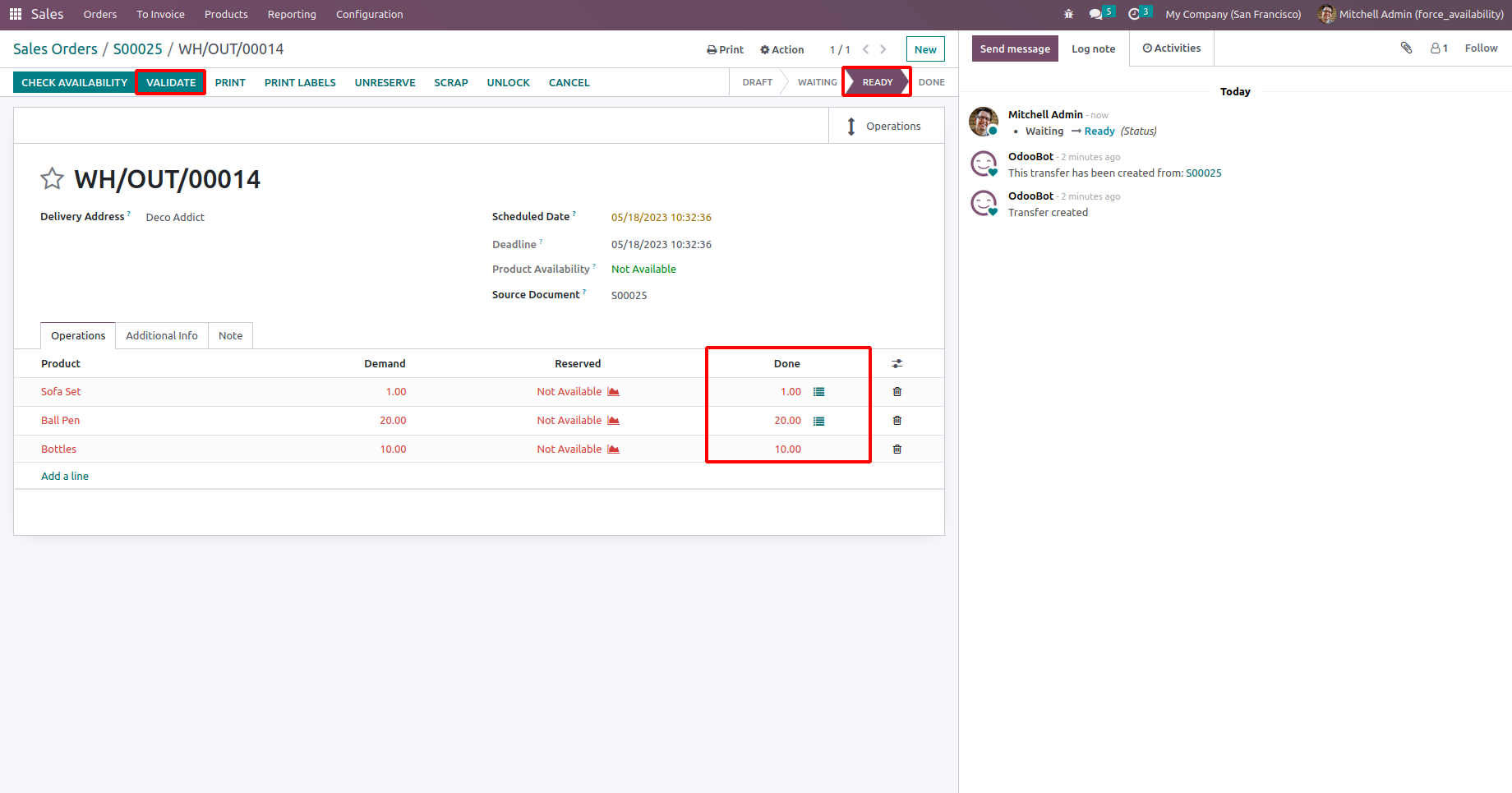Viewport: 1512px width, 793px height.
Task: Click the attachment paperclip icon
Action: click(1406, 48)
